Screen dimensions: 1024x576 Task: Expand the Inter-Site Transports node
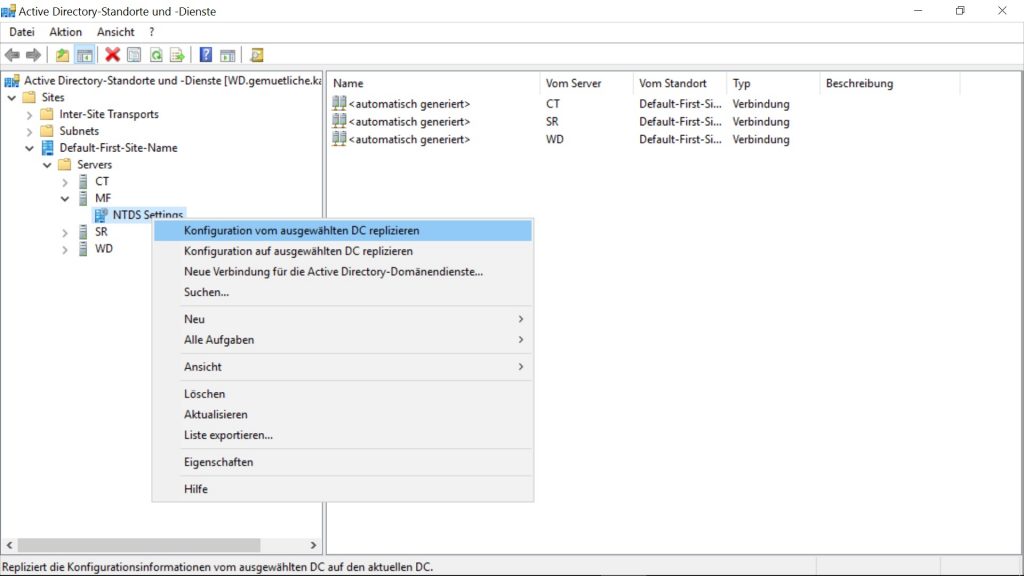(29, 114)
